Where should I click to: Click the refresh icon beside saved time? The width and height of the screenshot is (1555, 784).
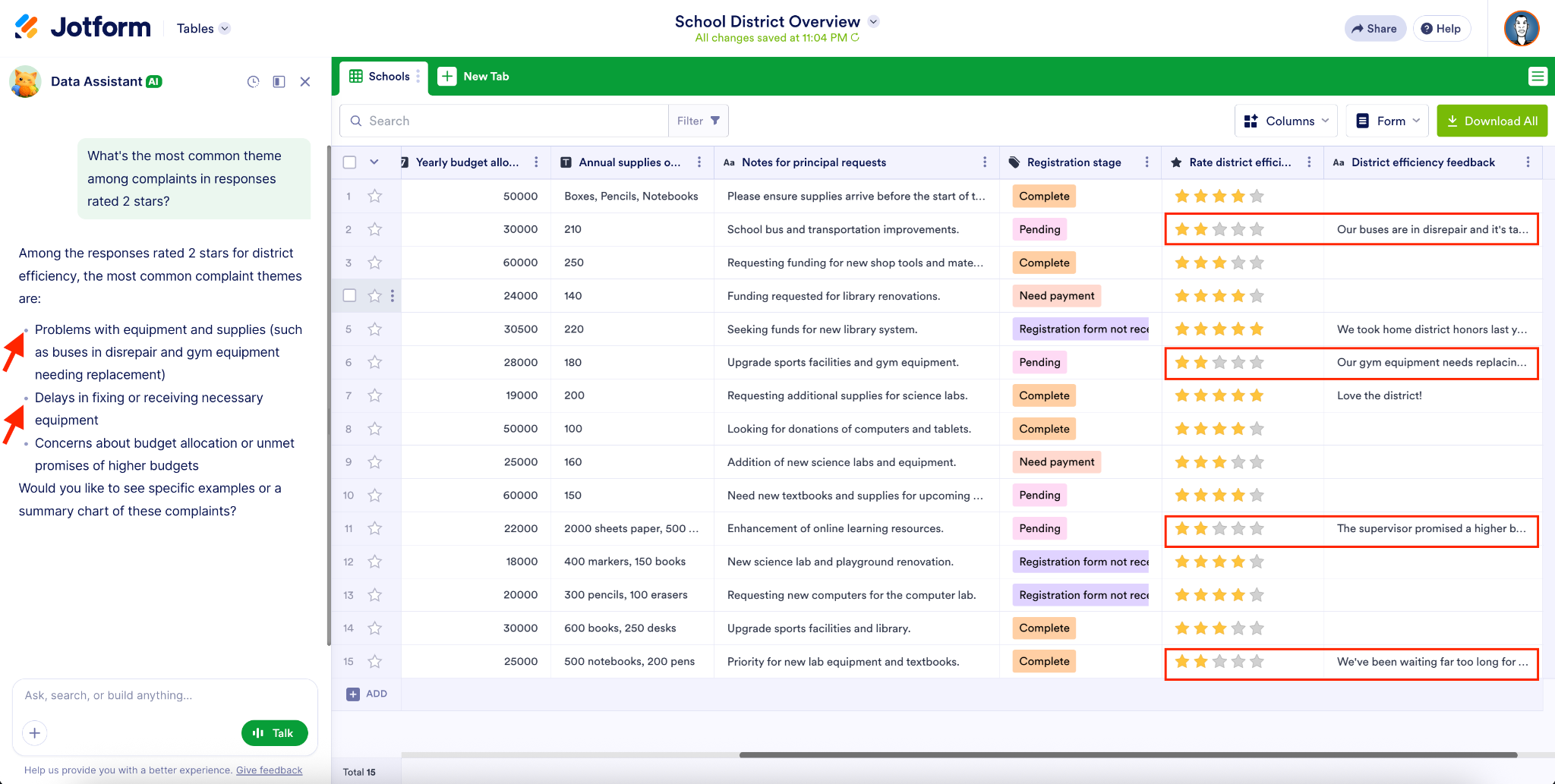coord(855,37)
